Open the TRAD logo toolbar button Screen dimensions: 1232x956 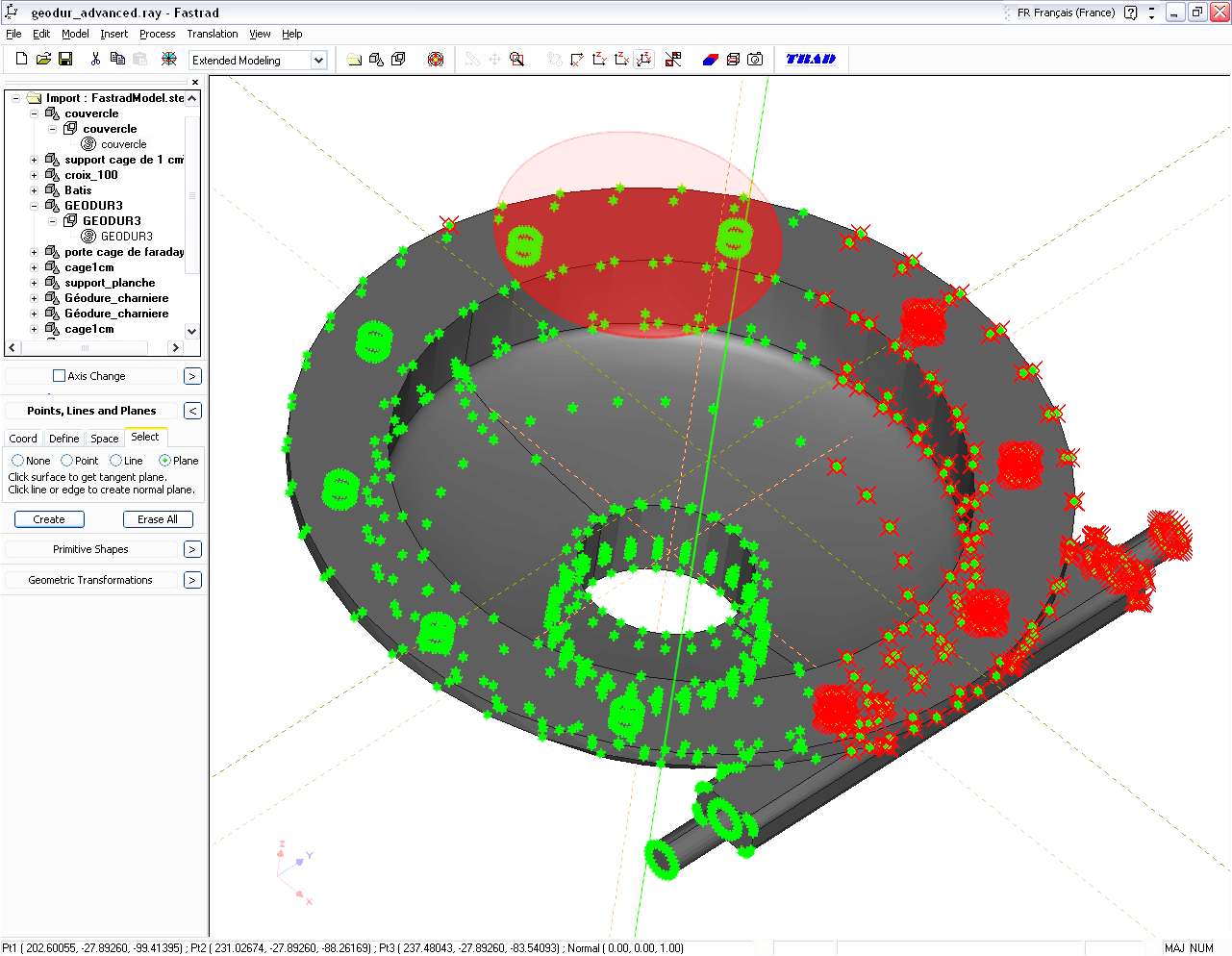(811, 59)
